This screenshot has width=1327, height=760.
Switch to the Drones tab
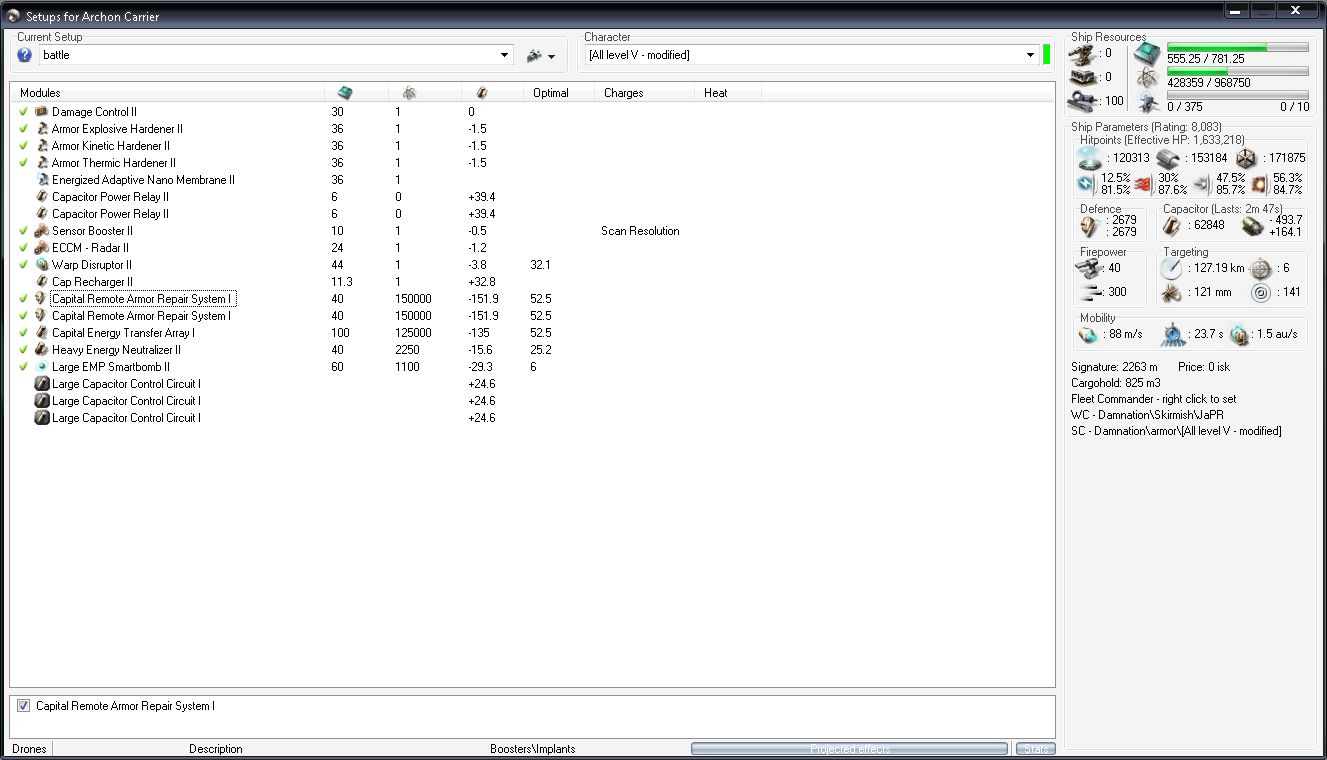pyautogui.click(x=29, y=749)
